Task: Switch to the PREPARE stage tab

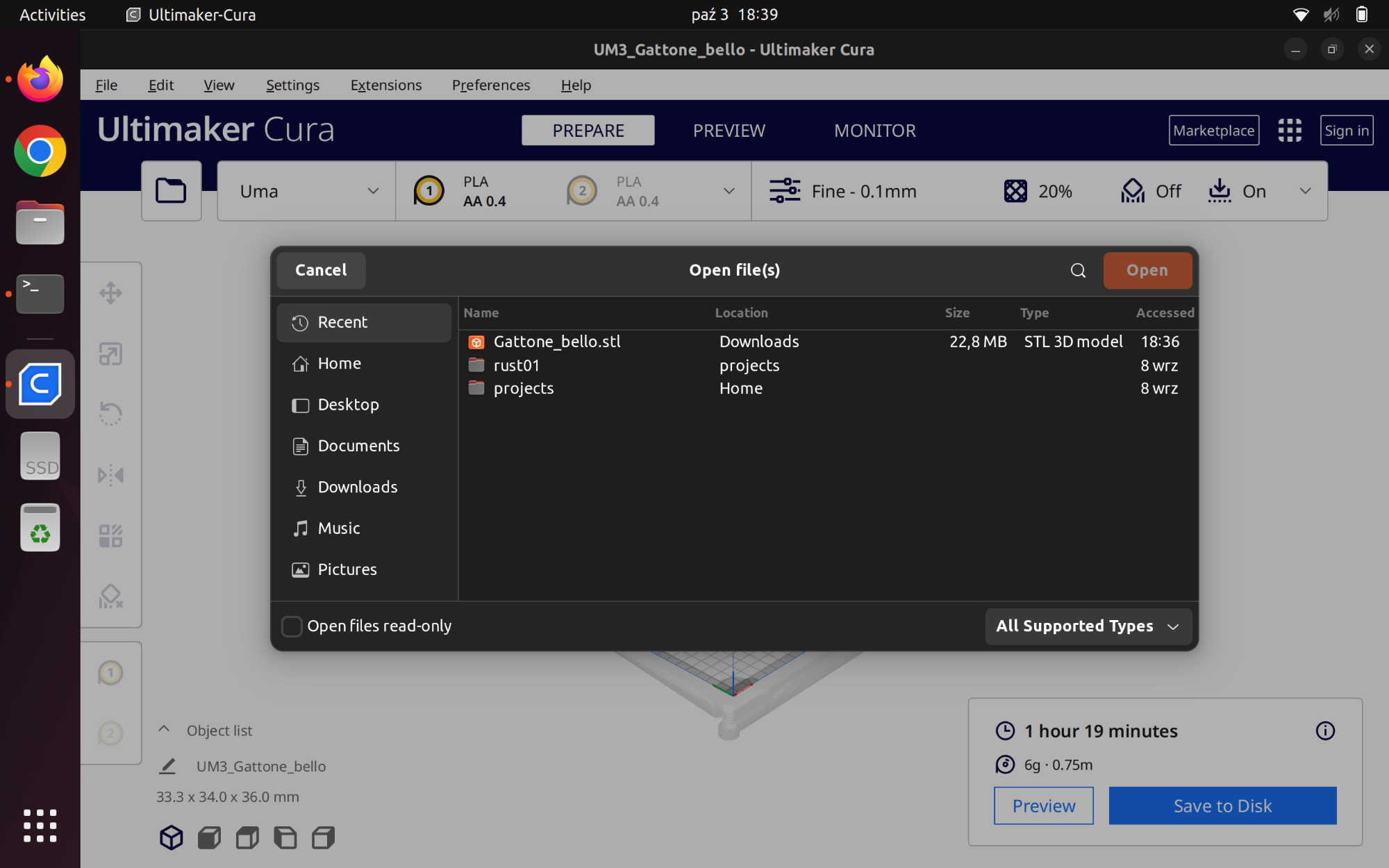Action: 588,131
